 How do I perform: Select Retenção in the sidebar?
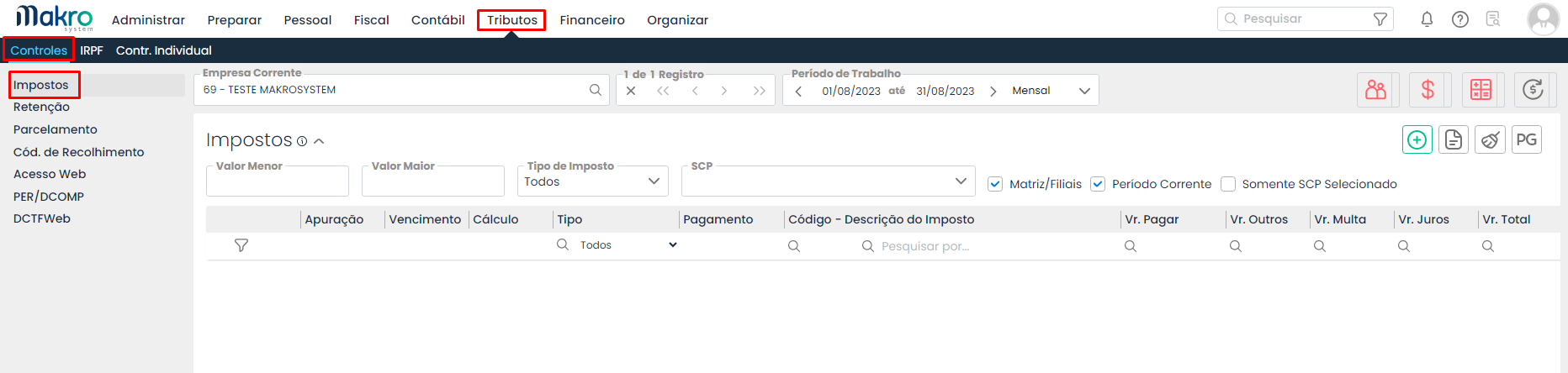(41, 107)
